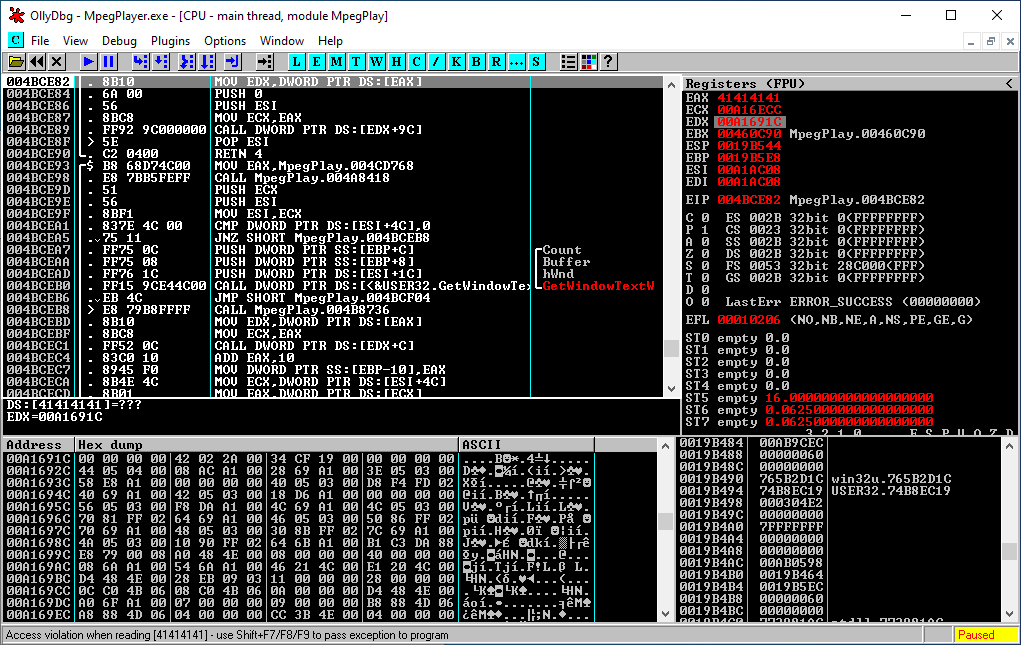Show References via R button

coord(496,62)
